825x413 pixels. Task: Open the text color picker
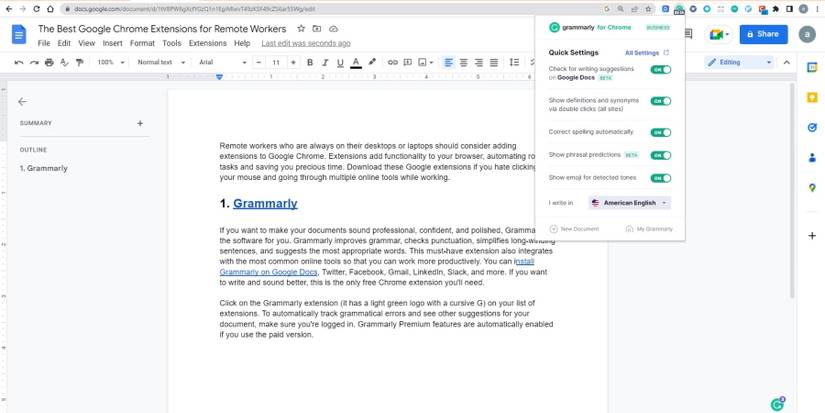point(356,63)
